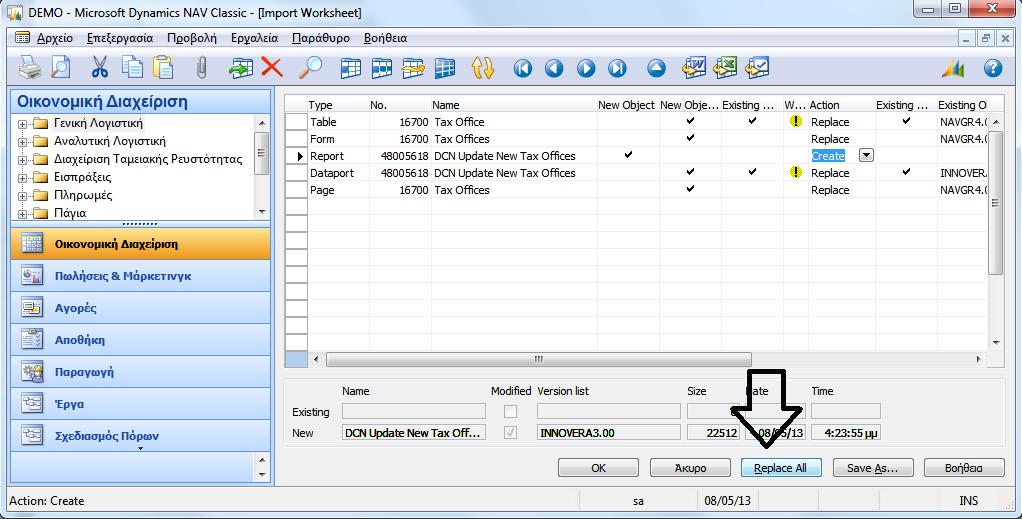The width and height of the screenshot is (1022, 519).
Task: Click the Field Filter toolbar icon
Action: [351, 68]
